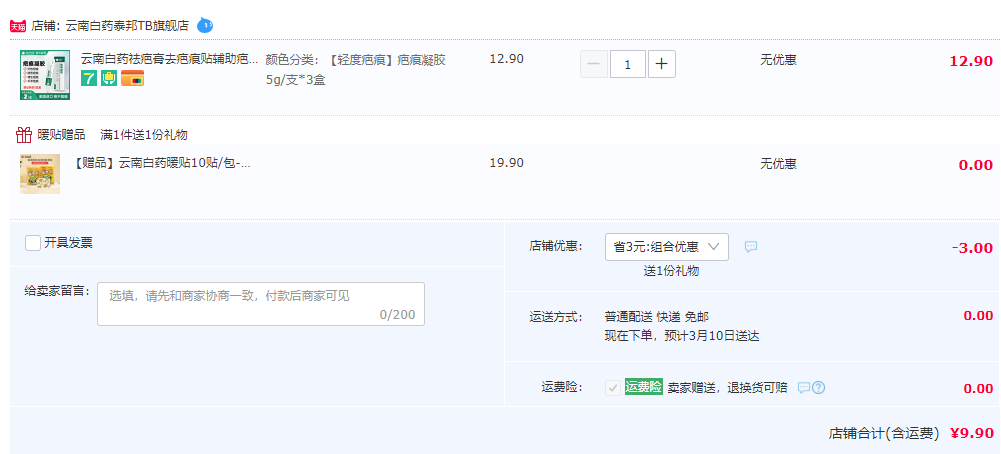This screenshot has height=454, width=1001.
Task: Click the unit price 12.90 of scar gel
Action: coord(507,59)
